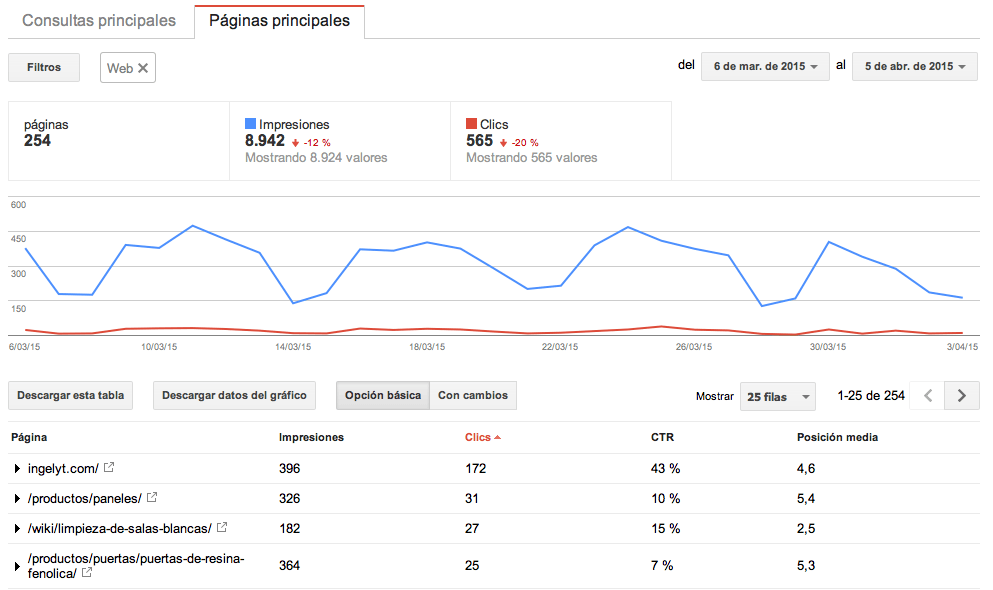Click Descargar esta tabla button
The image size is (993, 590).
tap(71, 396)
